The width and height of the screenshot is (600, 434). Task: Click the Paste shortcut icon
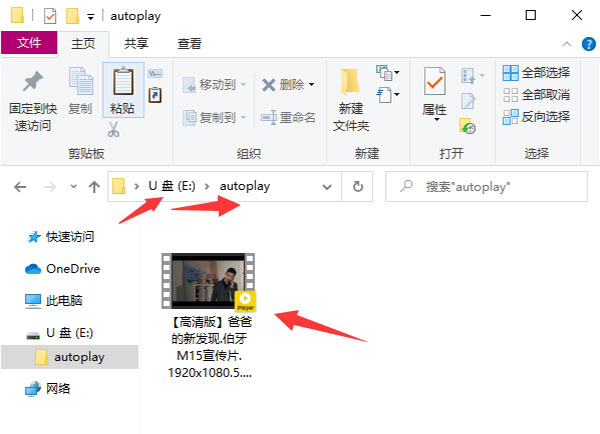pos(155,95)
